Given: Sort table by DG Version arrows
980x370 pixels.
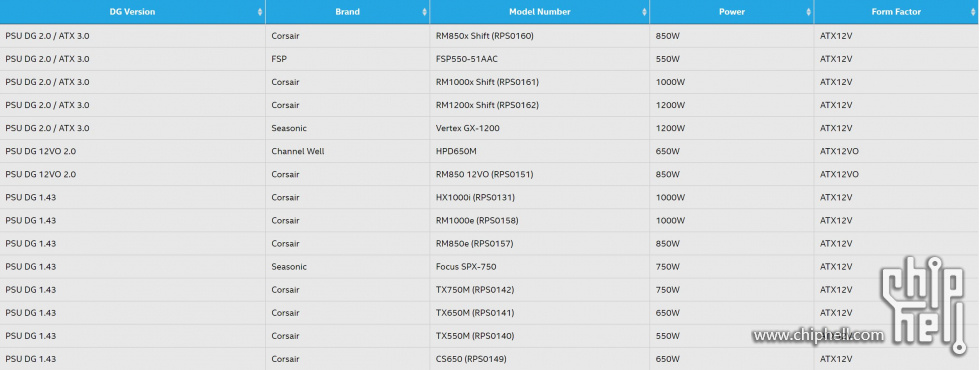Looking at the screenshot, I should [x=260, y=12].
